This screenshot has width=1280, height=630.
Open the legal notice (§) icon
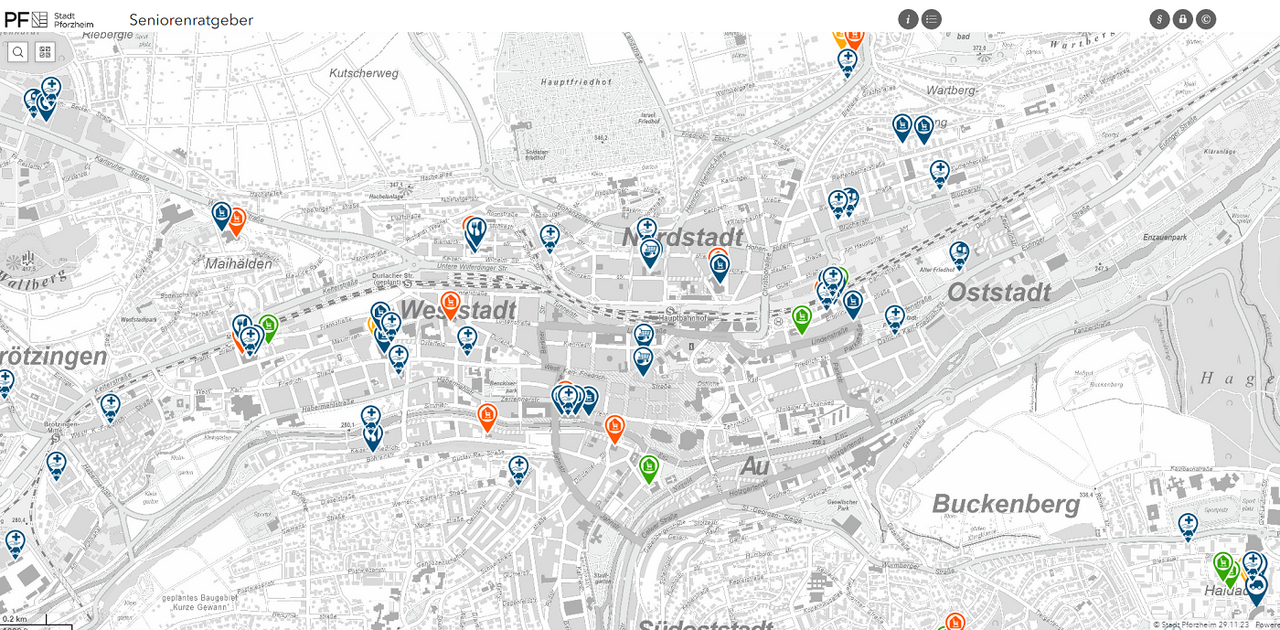(1158, 18)
